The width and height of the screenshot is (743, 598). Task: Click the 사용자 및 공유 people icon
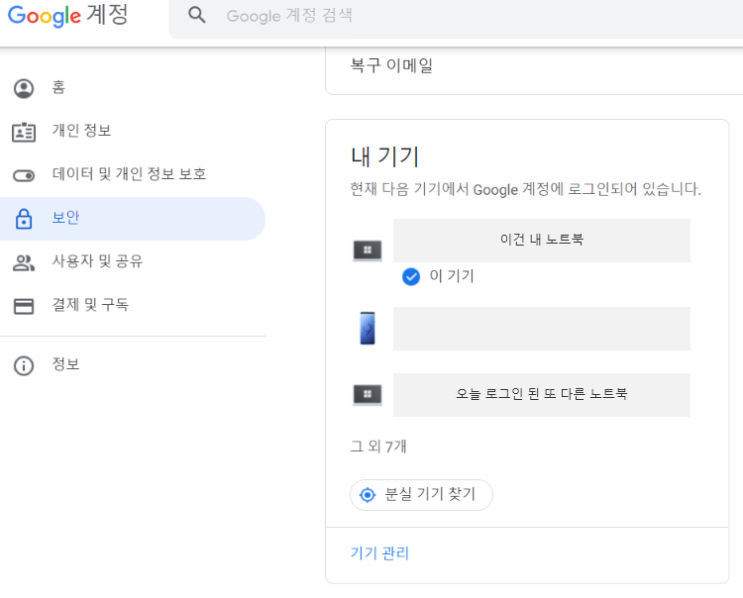pyautogui.click(x=23, y=262)
